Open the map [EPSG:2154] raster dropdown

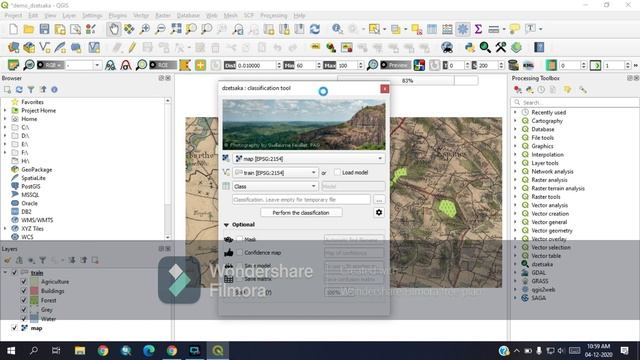click(309, 159)
